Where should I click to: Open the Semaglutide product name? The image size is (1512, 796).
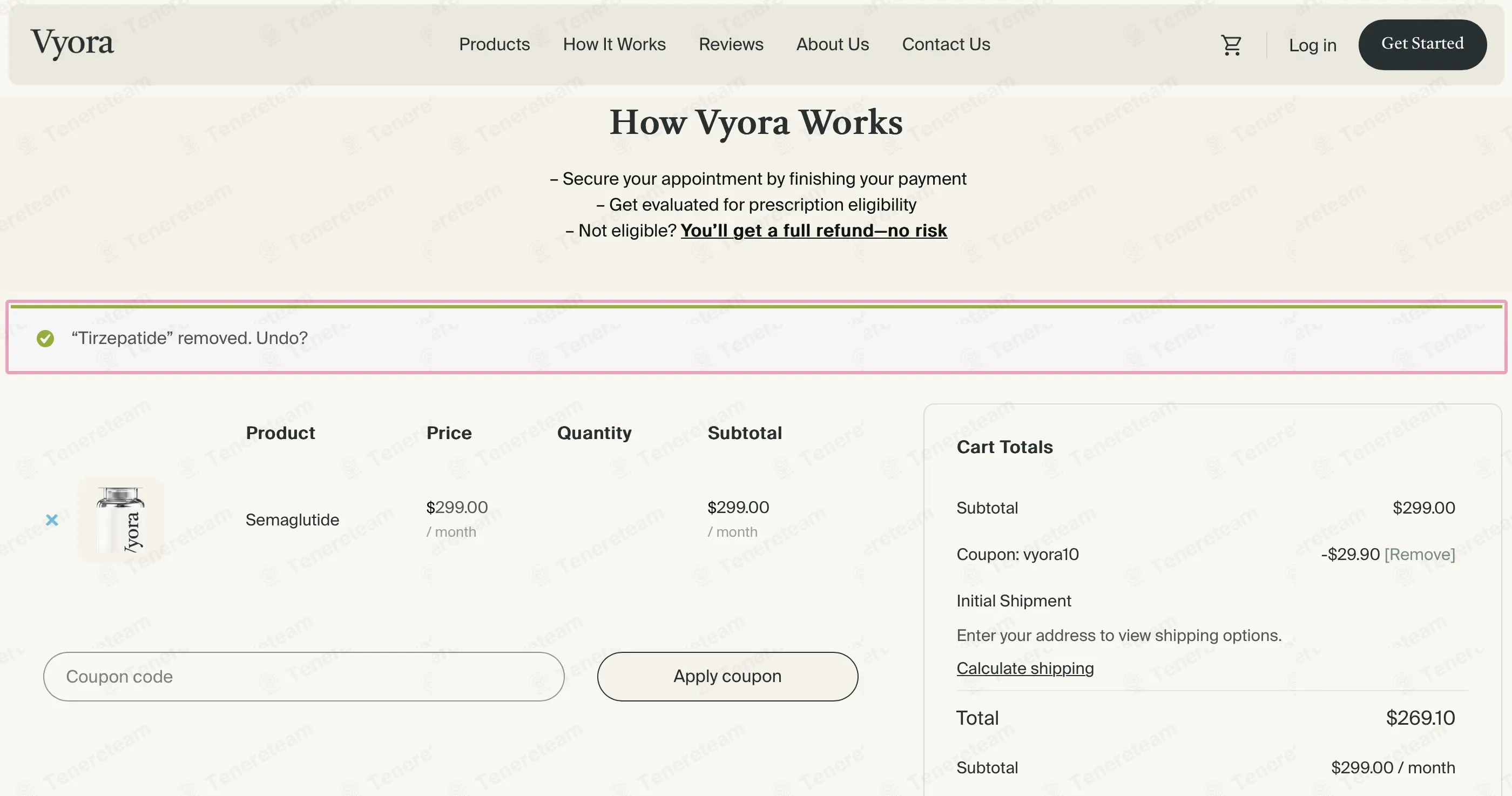pos(292,520)
